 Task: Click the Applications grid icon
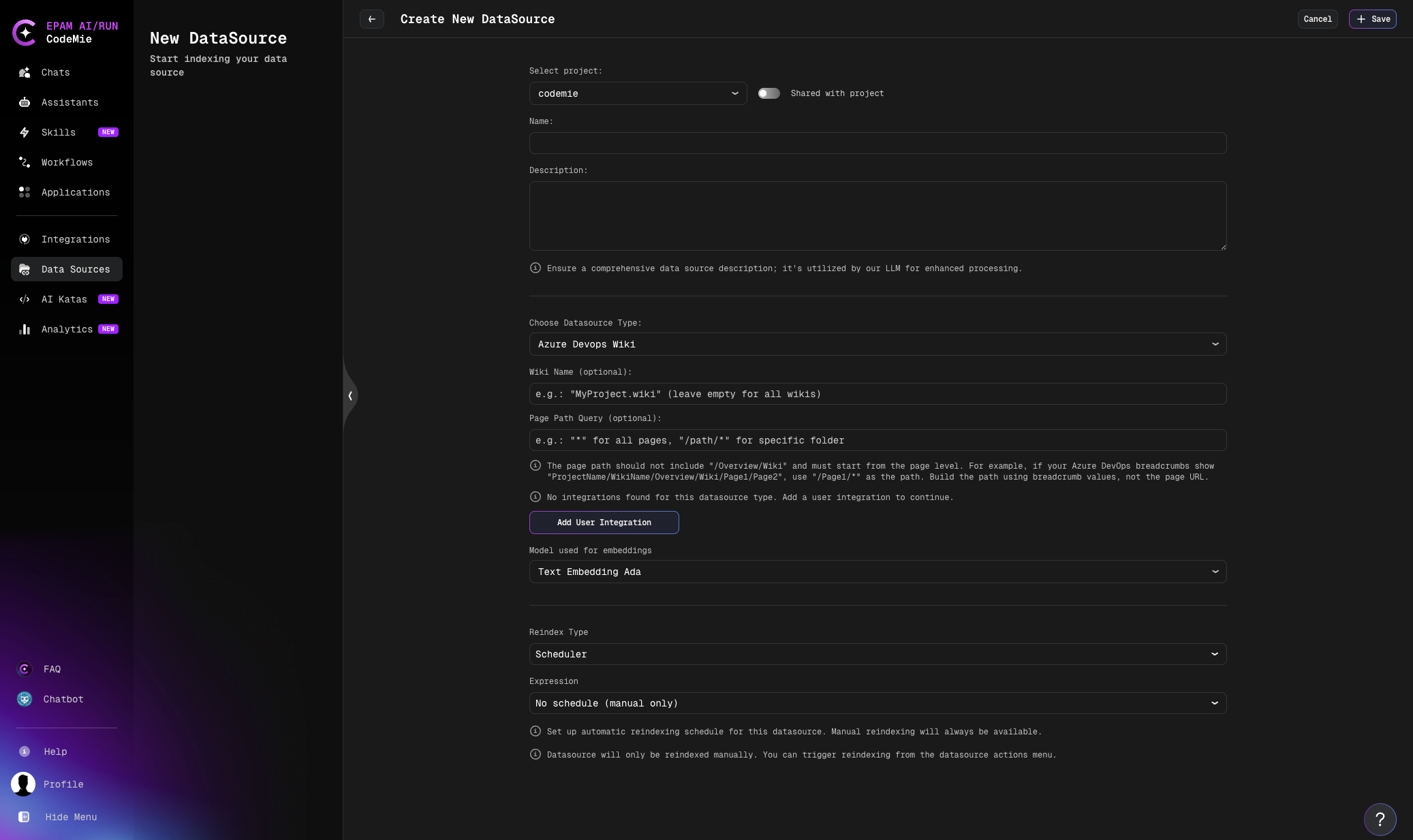(x=25, y=192)
